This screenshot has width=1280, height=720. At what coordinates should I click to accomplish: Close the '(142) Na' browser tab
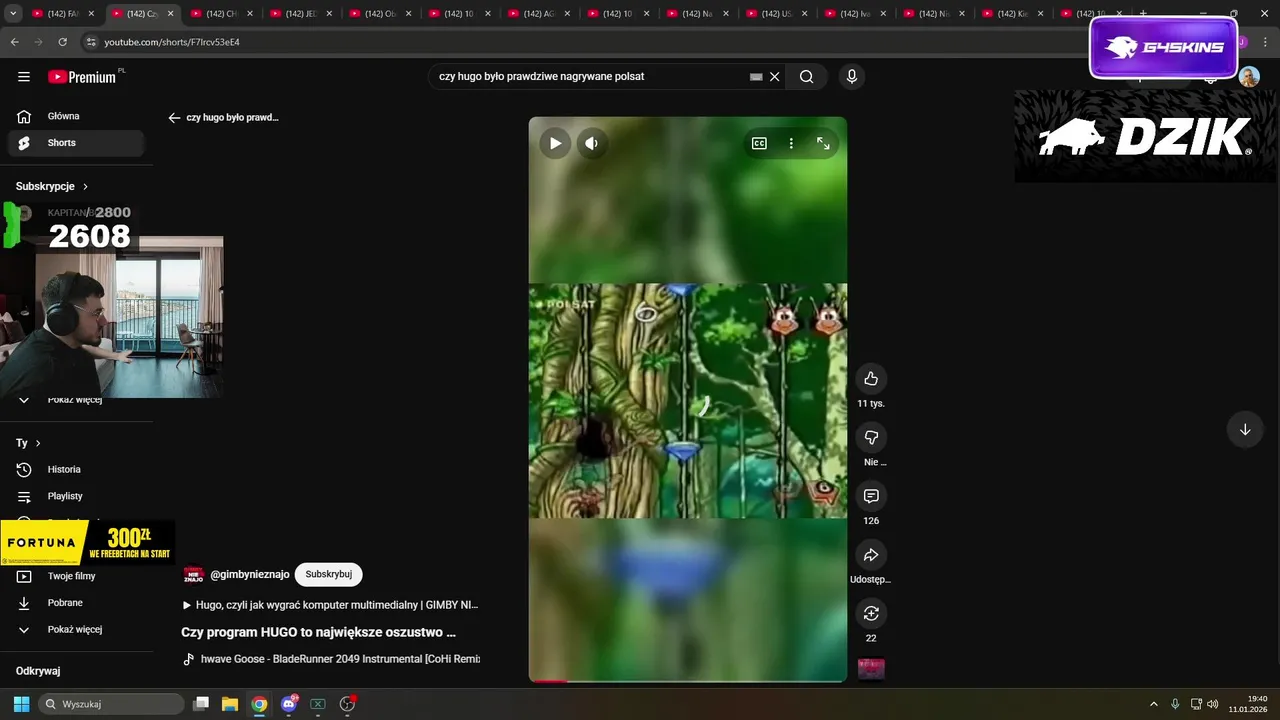(x=726, y=14)
